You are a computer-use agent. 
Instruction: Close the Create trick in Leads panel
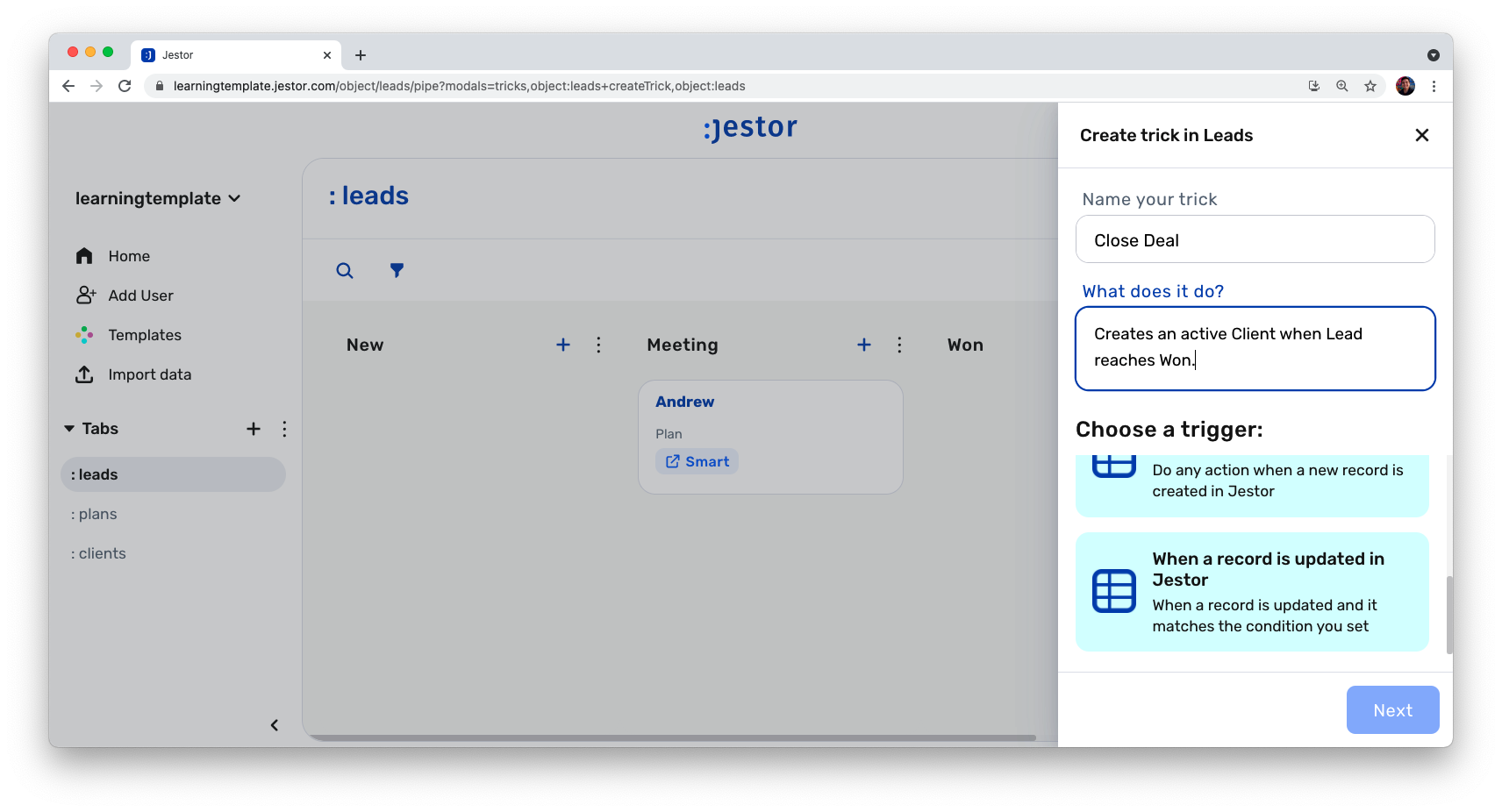1422,135
